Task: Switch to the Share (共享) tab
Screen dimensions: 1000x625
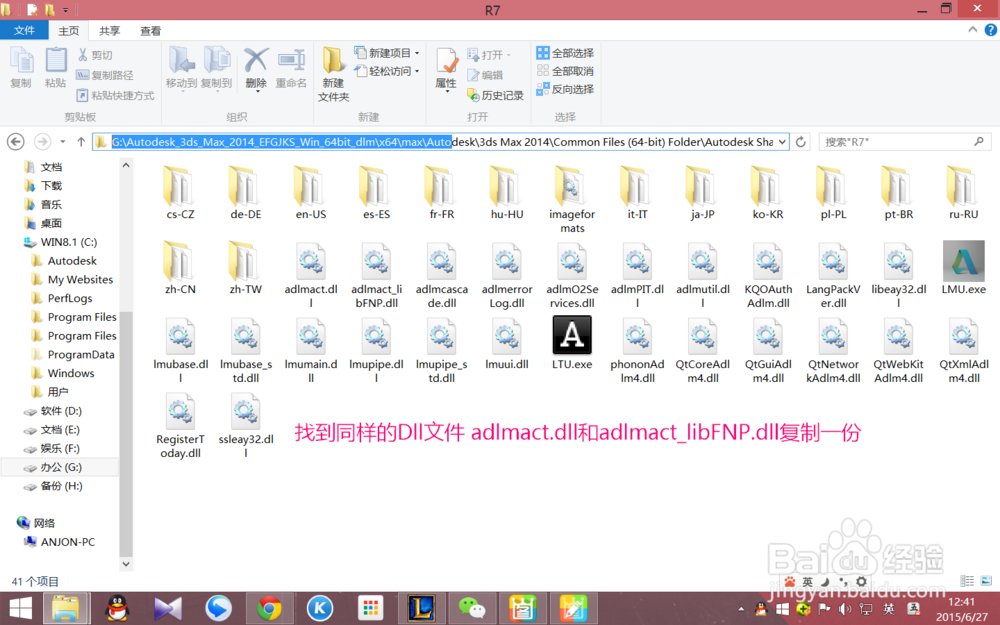Action: (x=109, y=31)
